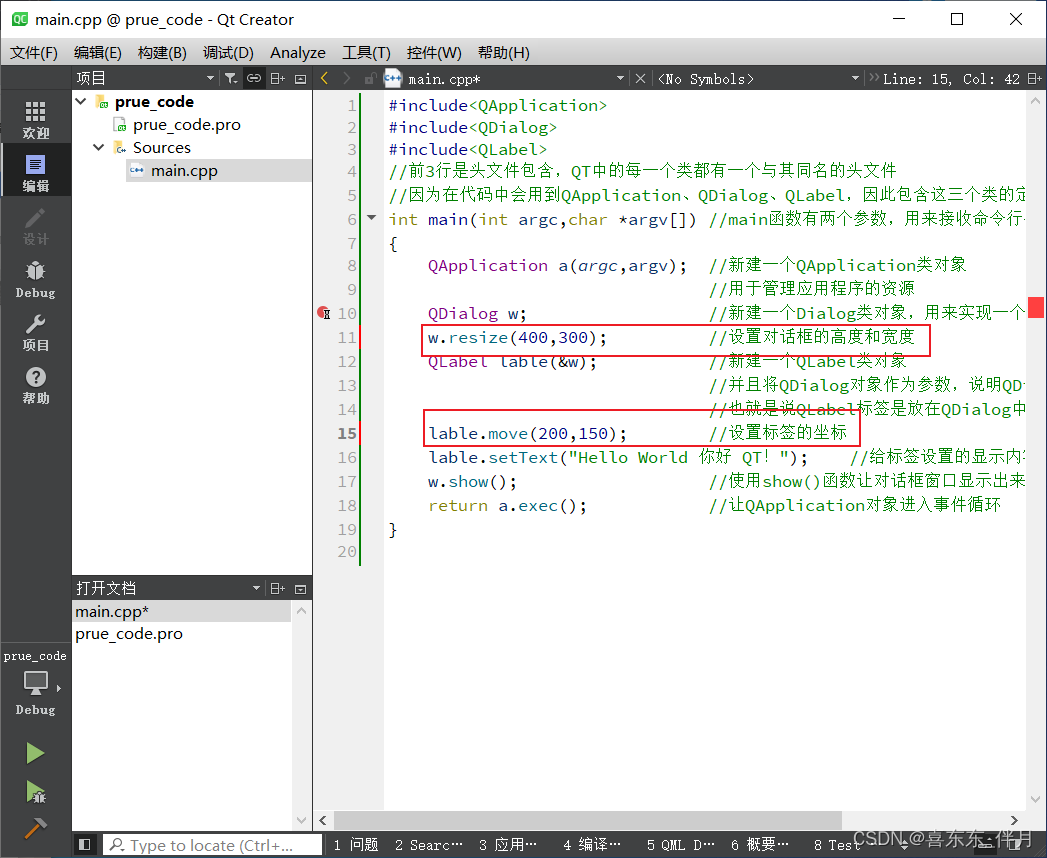Toggle synchronize project tree with editor
The height and width of the screenshot is (858, 1047).
click(253, 77)
